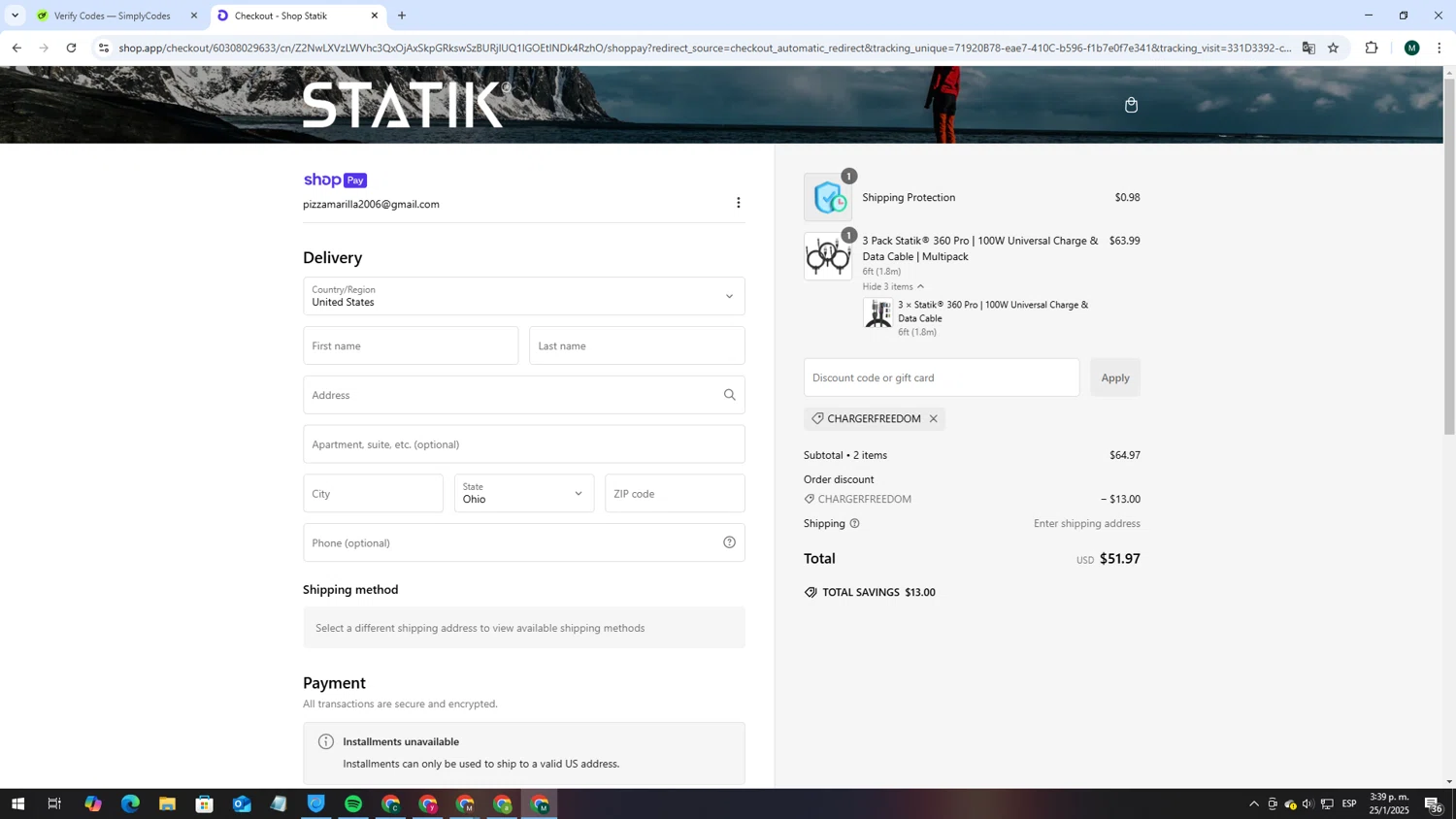Click the Shipping Protection product thumbnail

828,197
